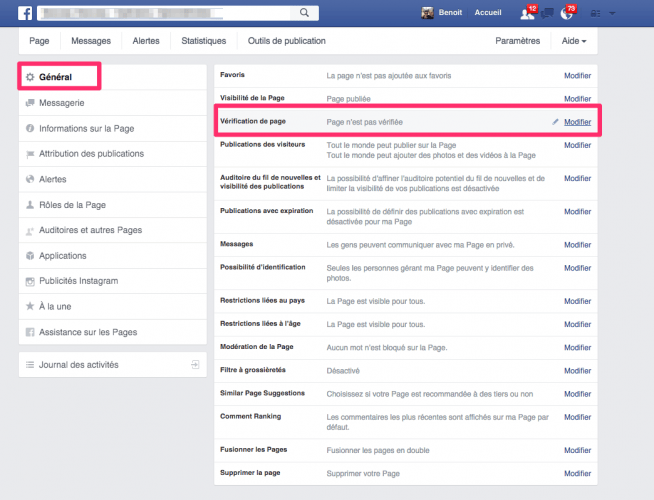Click Modifier for Messages setting

tap(577, 245)
